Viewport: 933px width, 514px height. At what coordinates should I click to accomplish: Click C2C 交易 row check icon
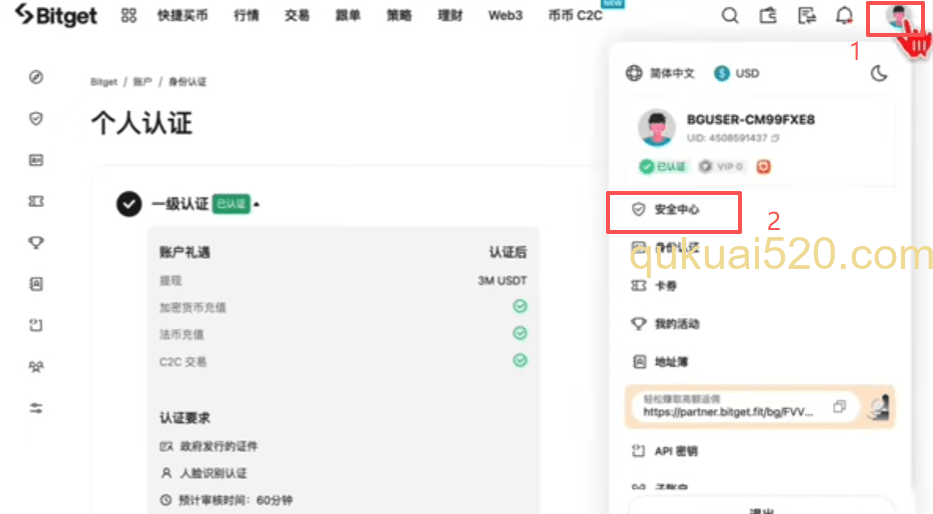tap(520, 361)
